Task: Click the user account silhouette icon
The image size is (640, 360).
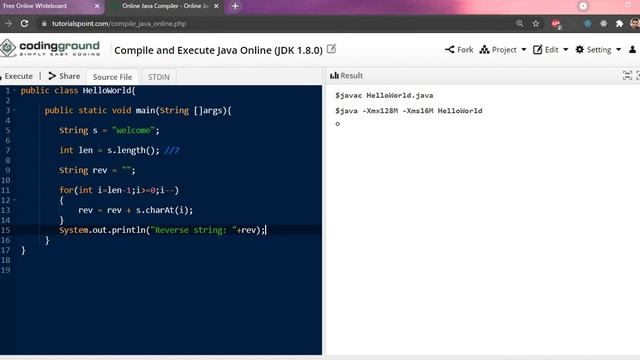Action: point(632,50)
